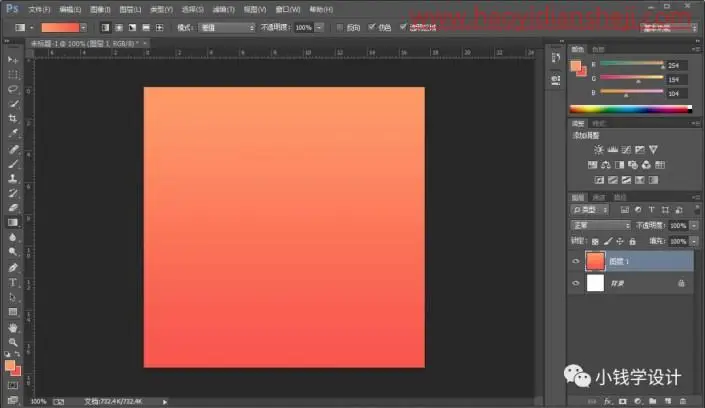Hide Layer 1 via eye icon
Image resolution: width=705 pixels, height=408 pixels.
[576, 261]
